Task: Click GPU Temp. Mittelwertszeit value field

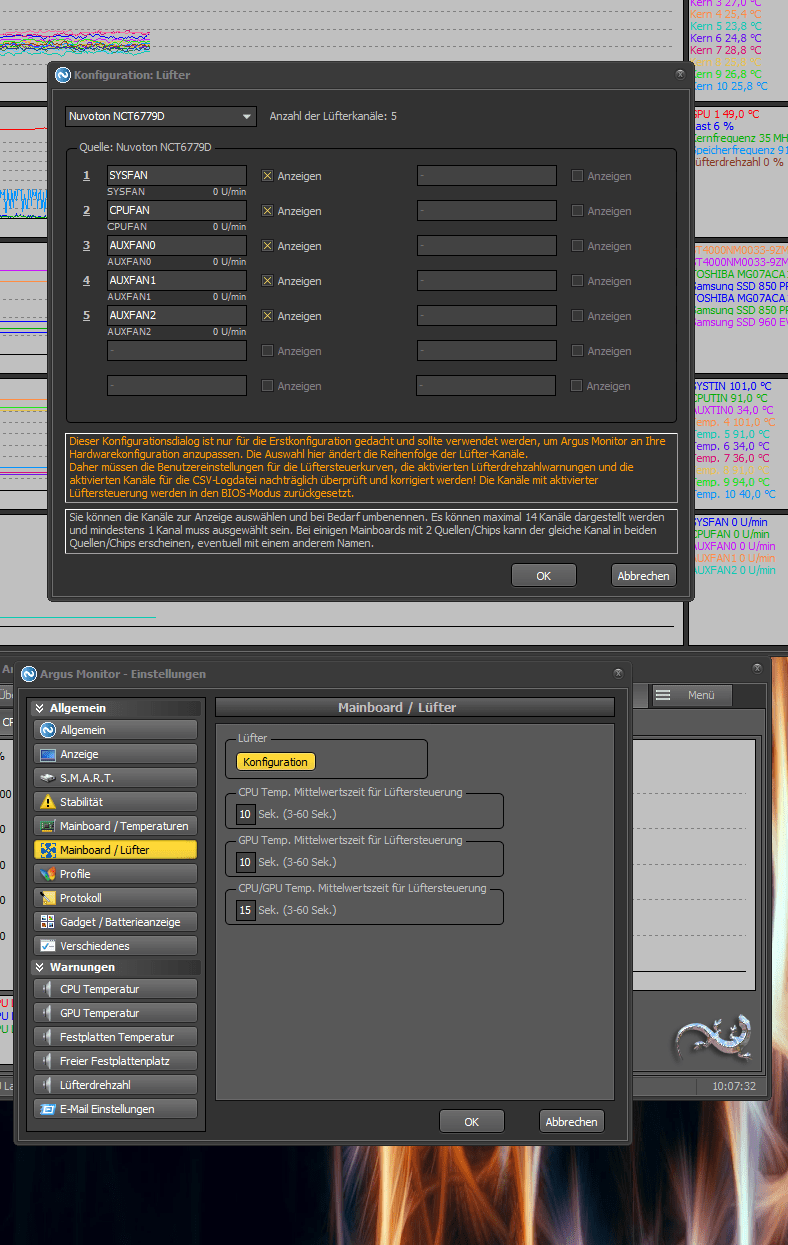Action: (x=245, y=862)
